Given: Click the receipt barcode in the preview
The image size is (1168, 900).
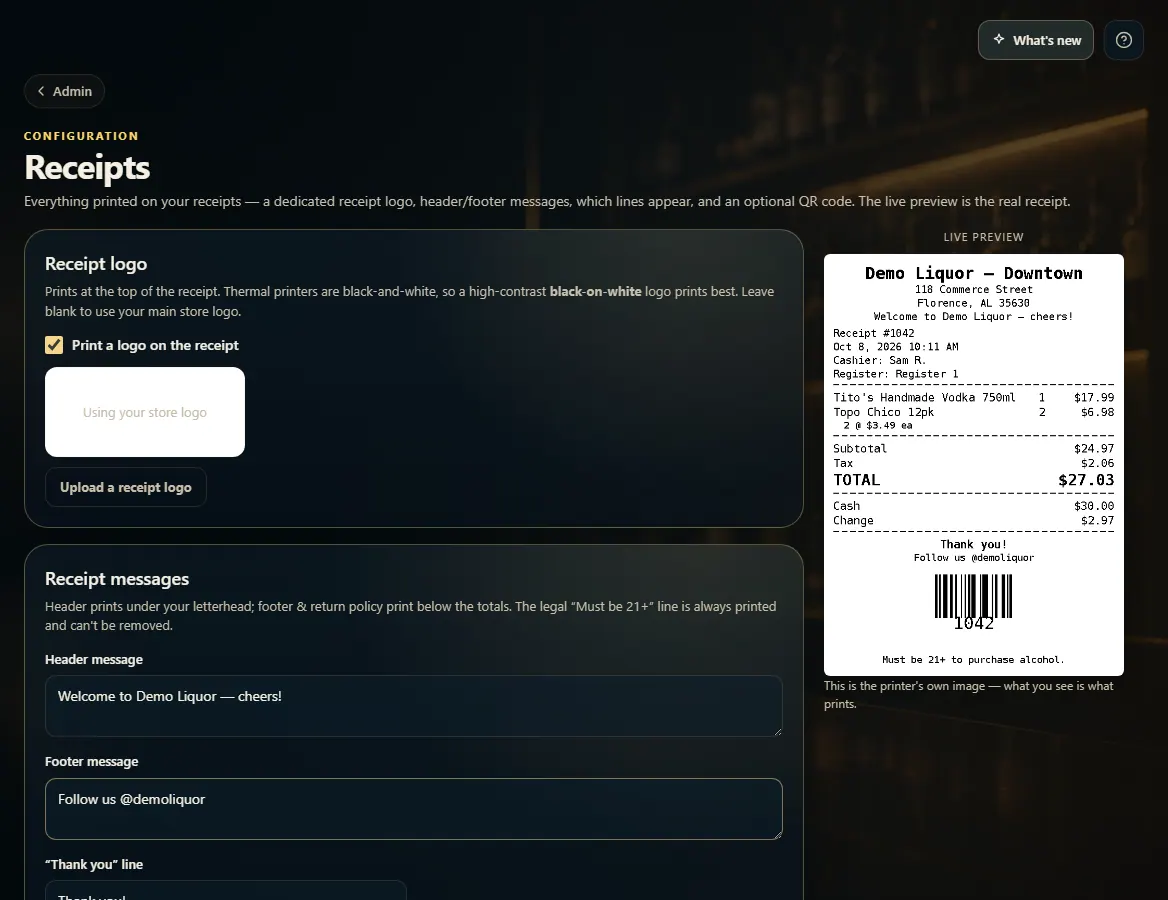Looking at the screenshot, I should (x=974, y=601).
